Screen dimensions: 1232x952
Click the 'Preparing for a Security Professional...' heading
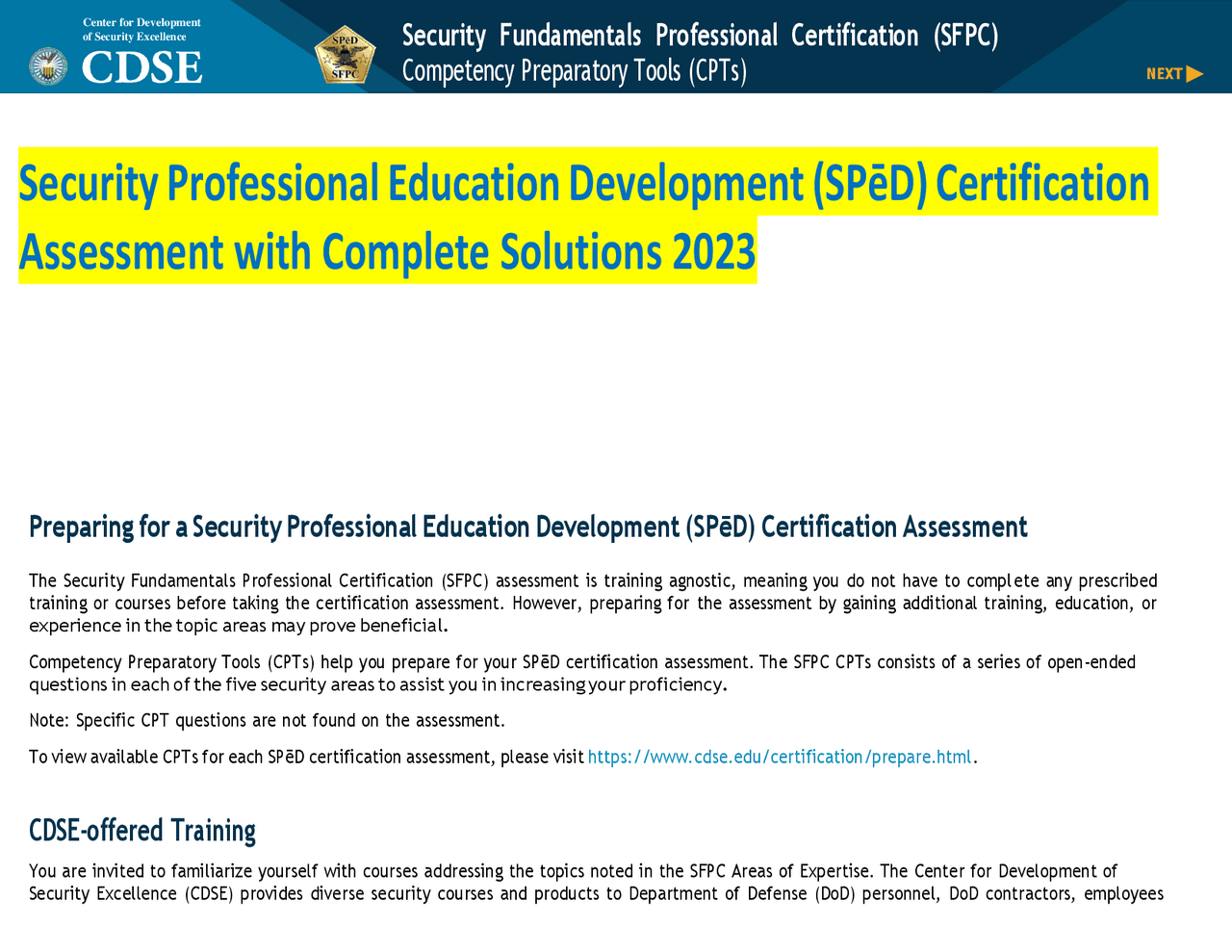click(x=527, y=527)
